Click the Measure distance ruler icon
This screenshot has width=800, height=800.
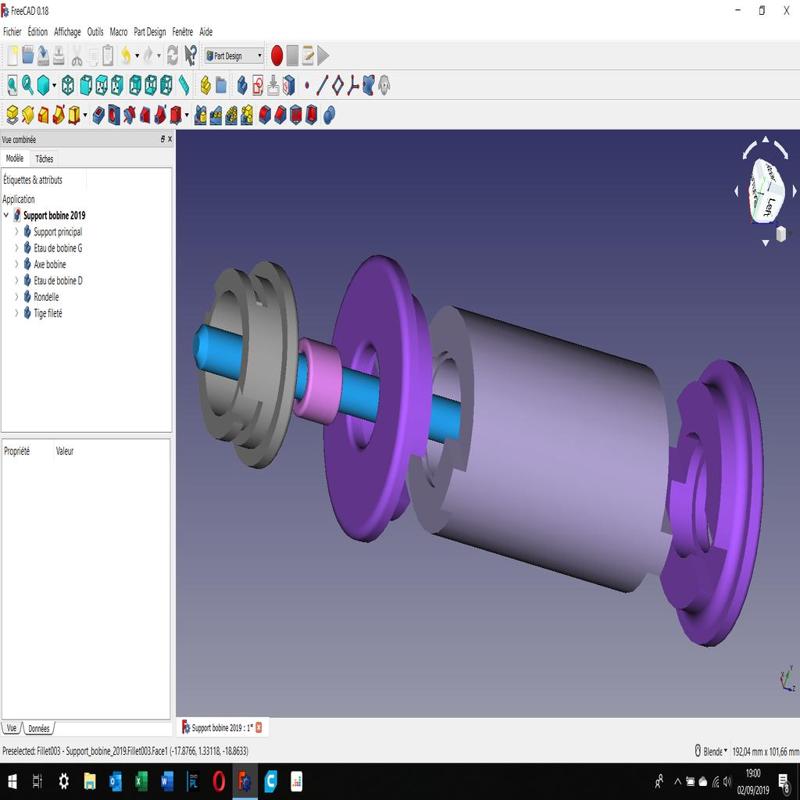(x=184, y=85)
